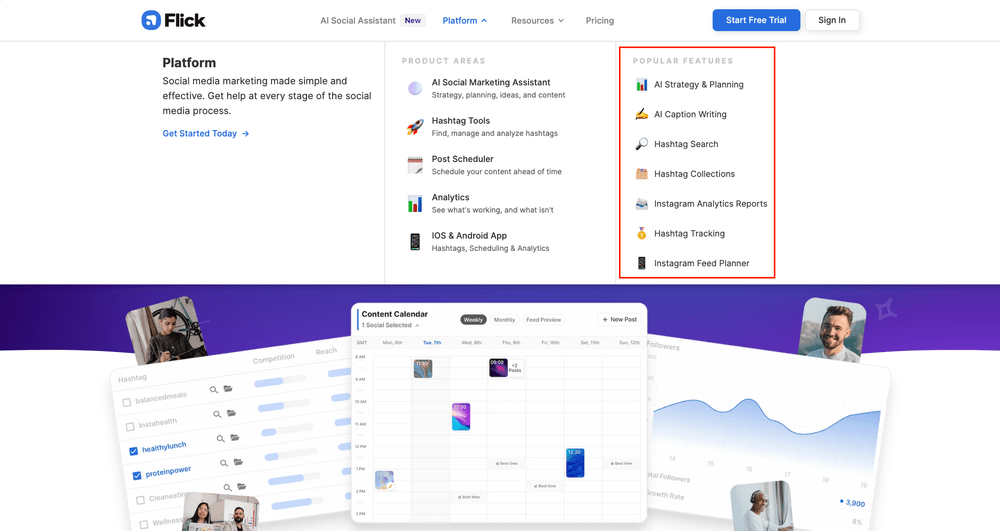1000x531 pixels.
Task: Click Instagram Feed Planner phone icon
Action: pos(642,263)
